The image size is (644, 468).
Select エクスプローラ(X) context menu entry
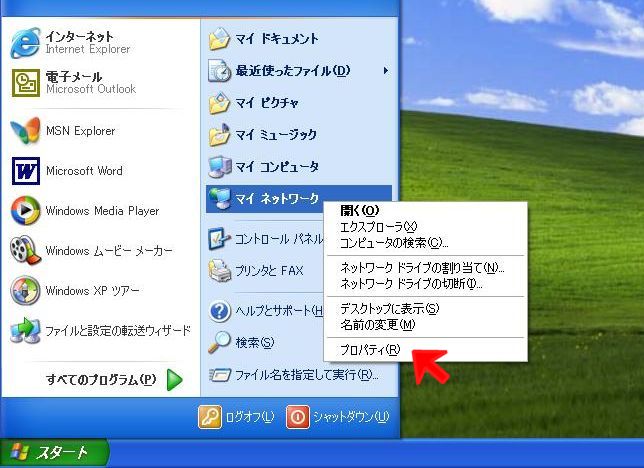click(x=378, y=226)
